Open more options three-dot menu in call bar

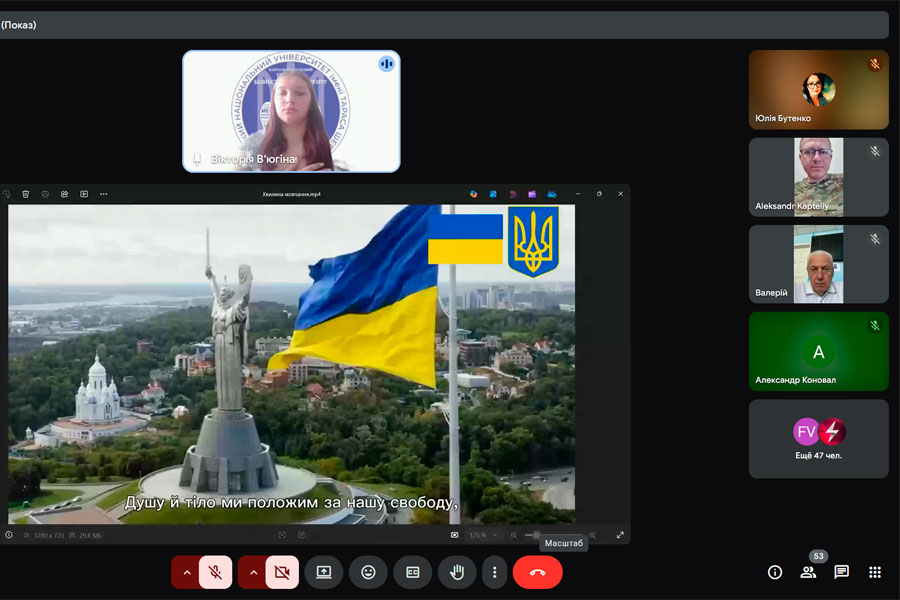(x=494, y=572)
